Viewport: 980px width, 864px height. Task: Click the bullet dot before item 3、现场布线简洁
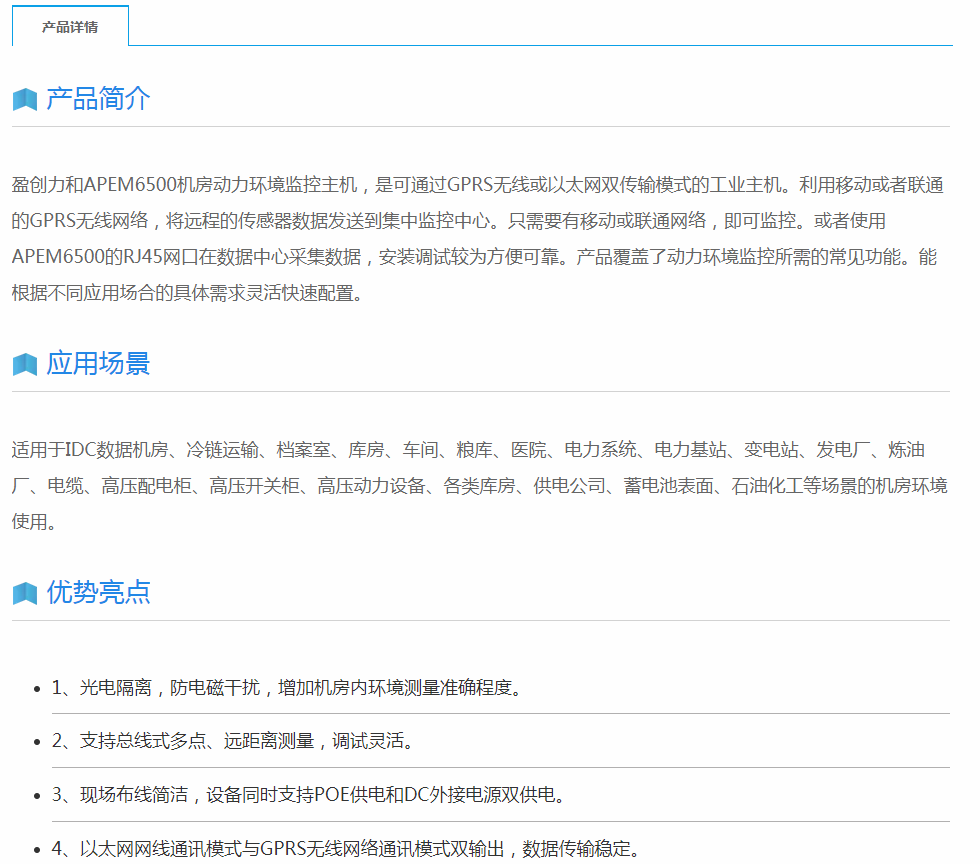pos(37,796)
